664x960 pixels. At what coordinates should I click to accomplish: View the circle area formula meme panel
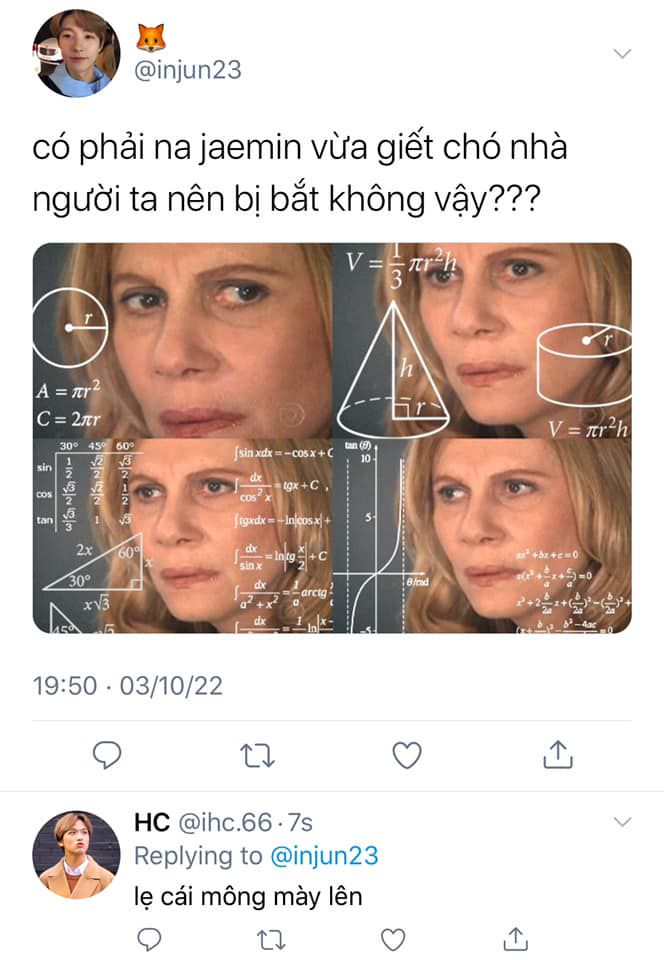point(182,340)
